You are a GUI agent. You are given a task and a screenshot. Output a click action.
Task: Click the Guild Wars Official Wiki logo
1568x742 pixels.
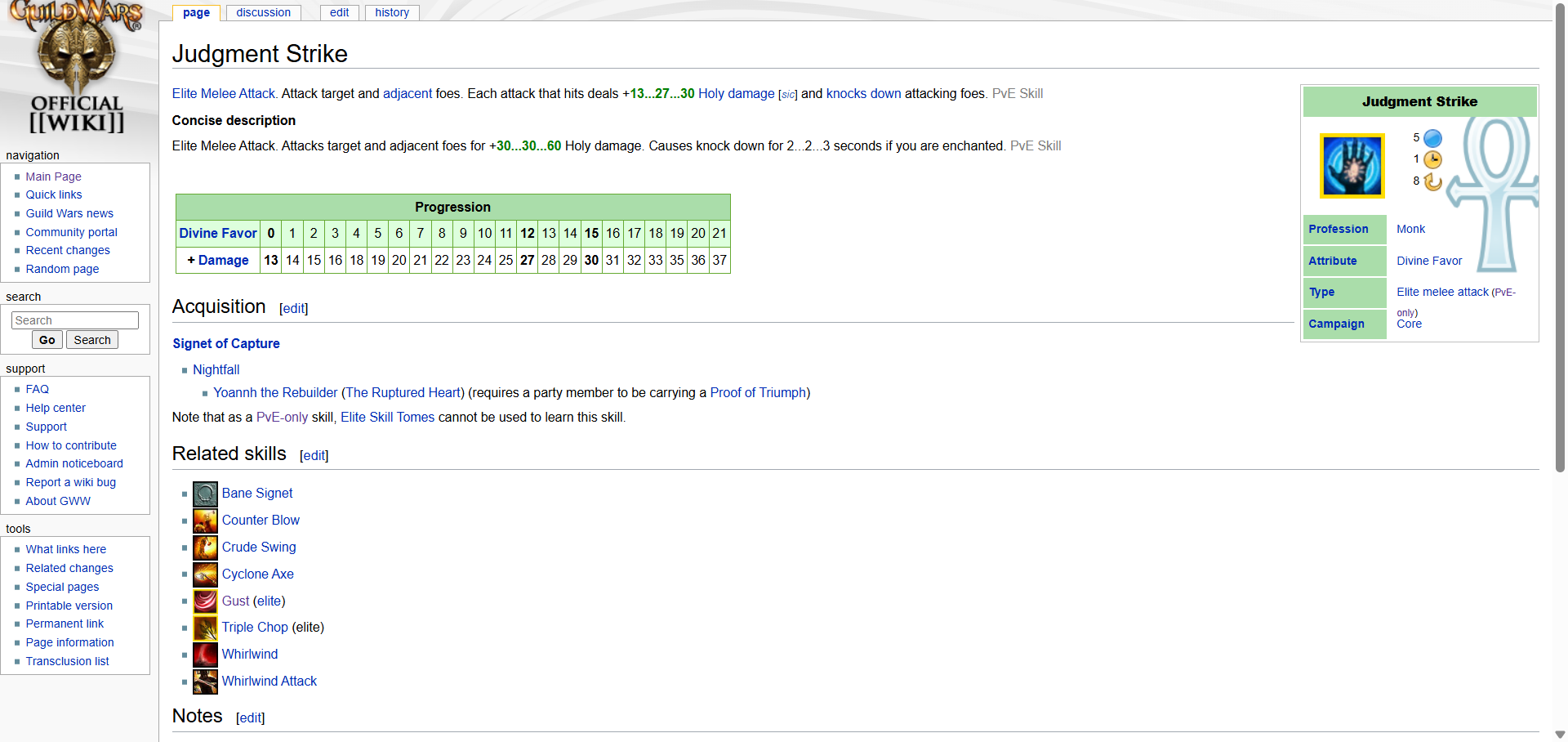(x=76, y=68)
